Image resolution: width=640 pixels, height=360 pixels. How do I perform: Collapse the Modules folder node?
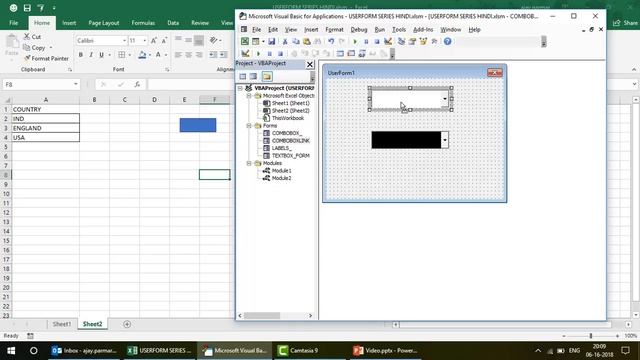(x=249, y=163)
